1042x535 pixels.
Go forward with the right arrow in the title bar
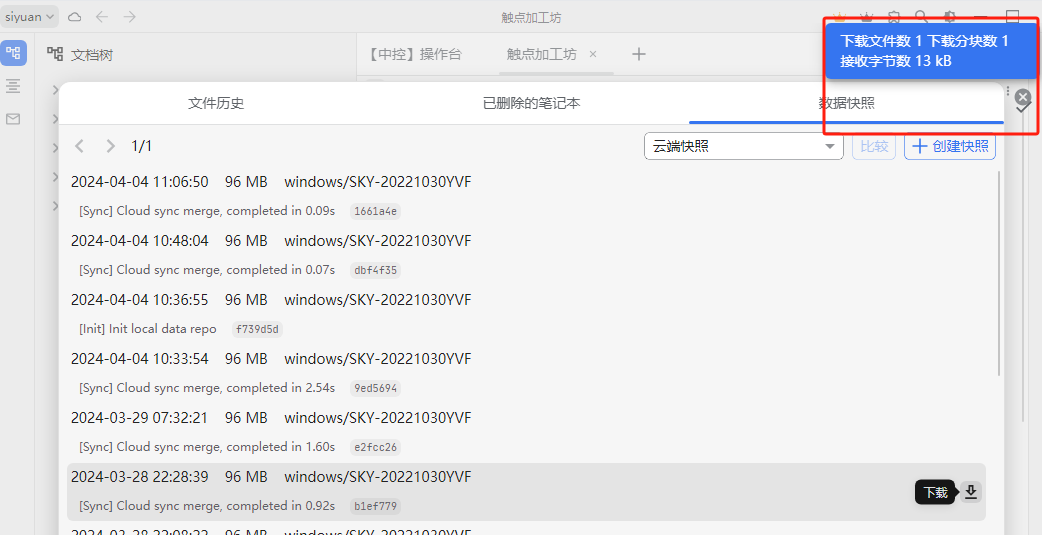(x=130, y=17)
